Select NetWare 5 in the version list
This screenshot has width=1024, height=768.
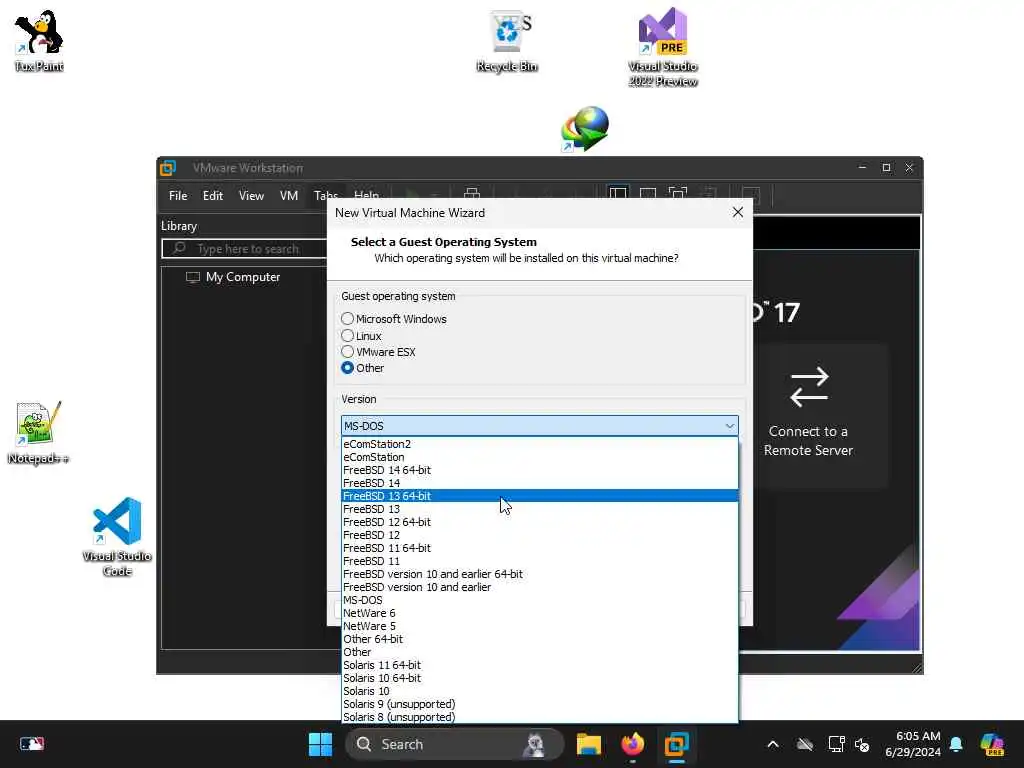pos(539,626)
